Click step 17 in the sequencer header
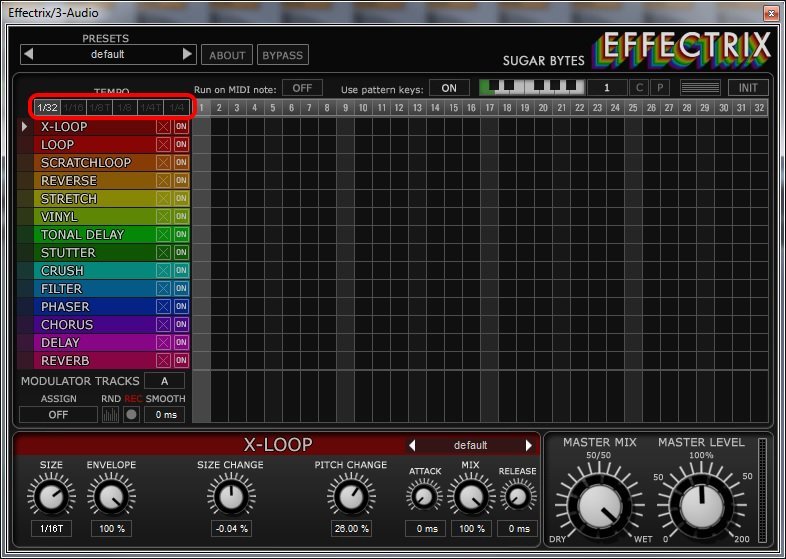786x559 pixels. tap(489, 108)
